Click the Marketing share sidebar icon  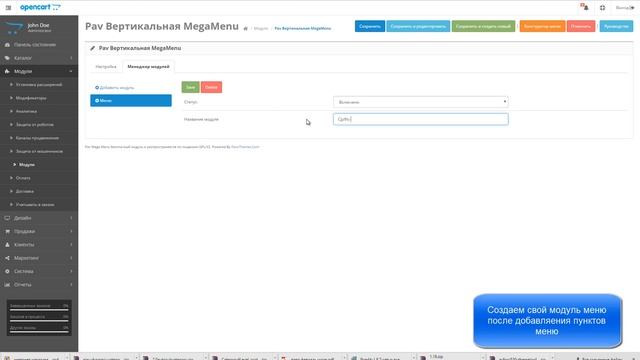click(x=7, y=258)
